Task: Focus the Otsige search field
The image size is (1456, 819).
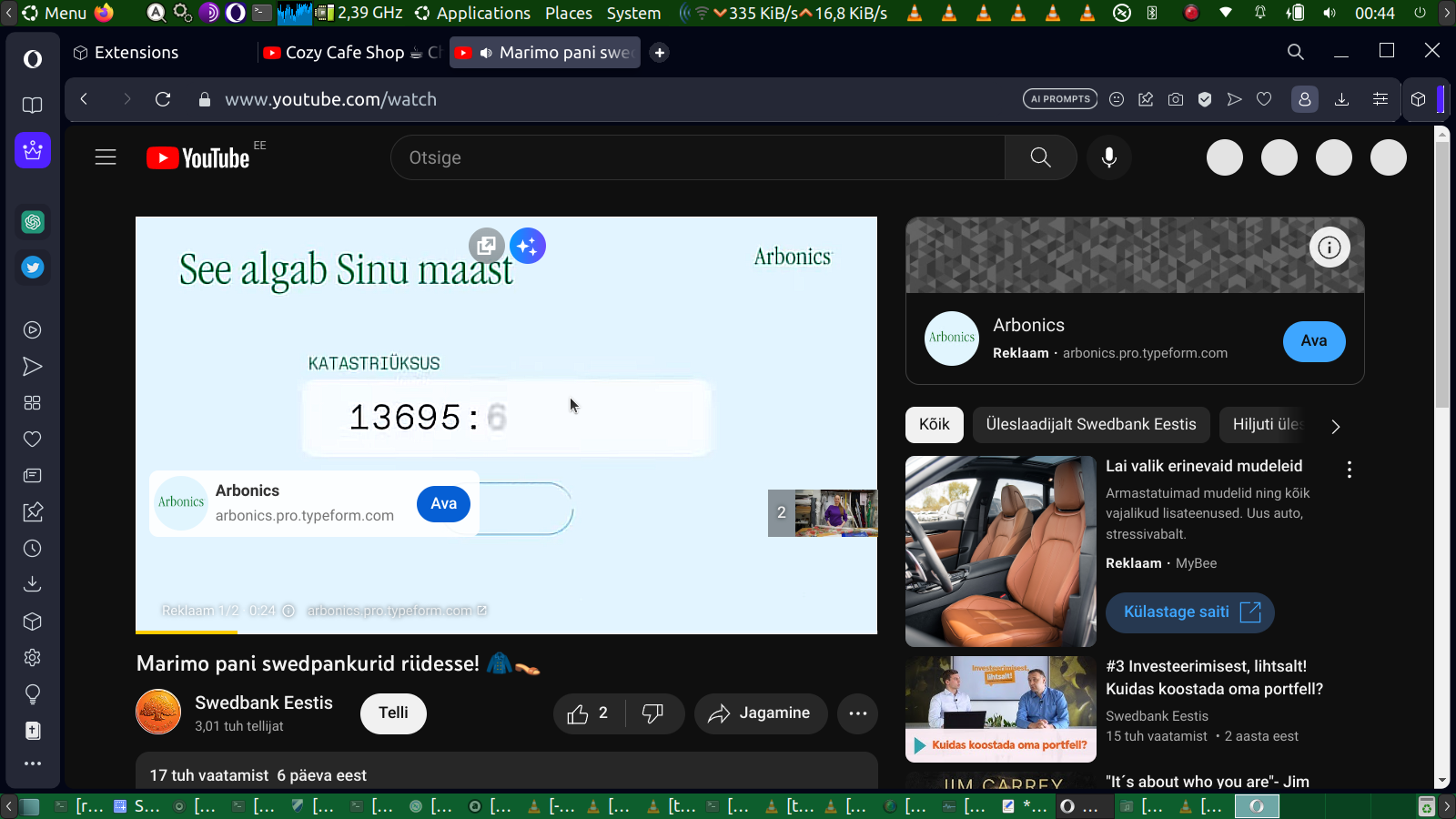Action: [698, 157]
